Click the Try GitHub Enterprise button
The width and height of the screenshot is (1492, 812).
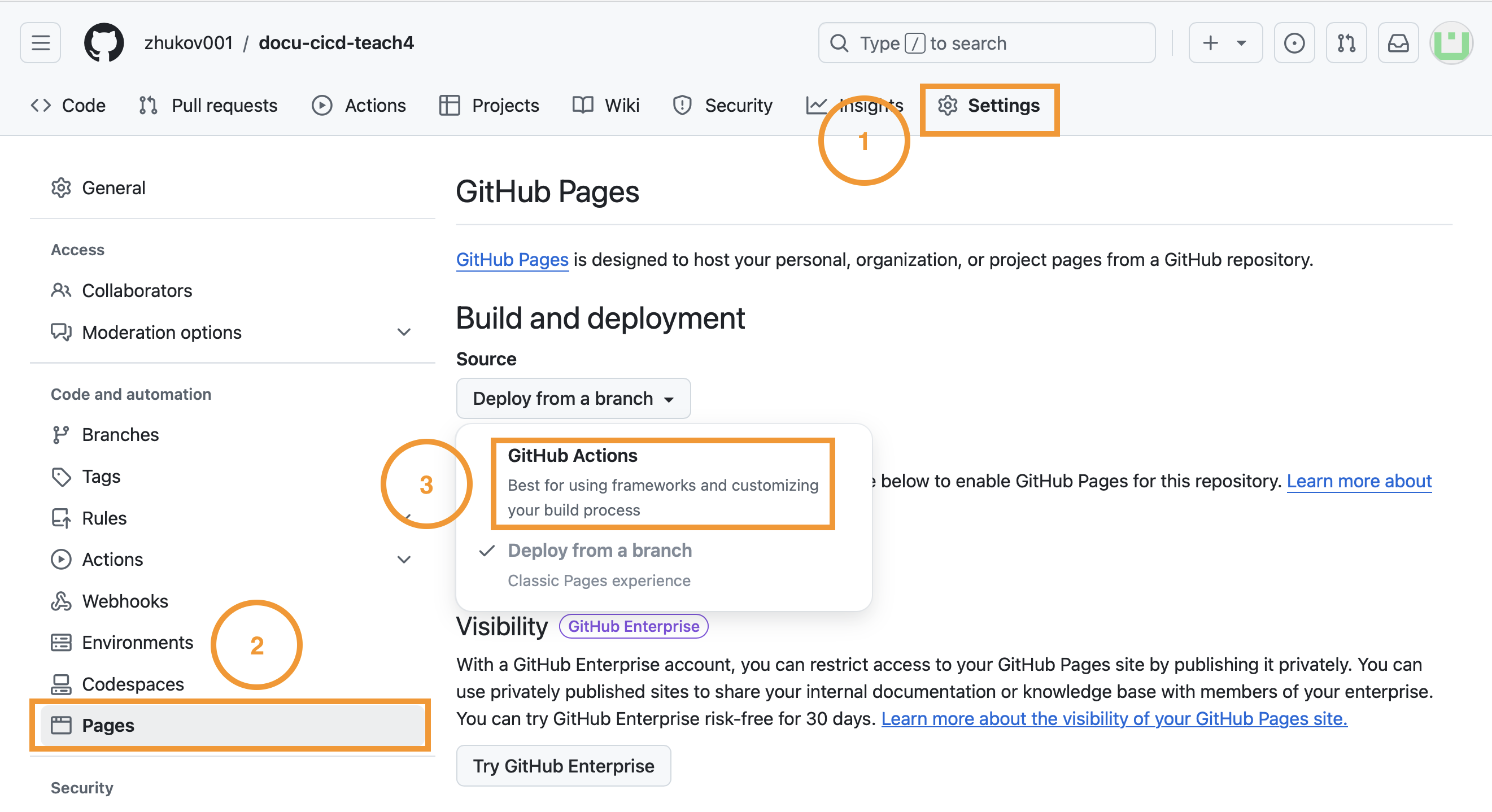pos(563,765)
